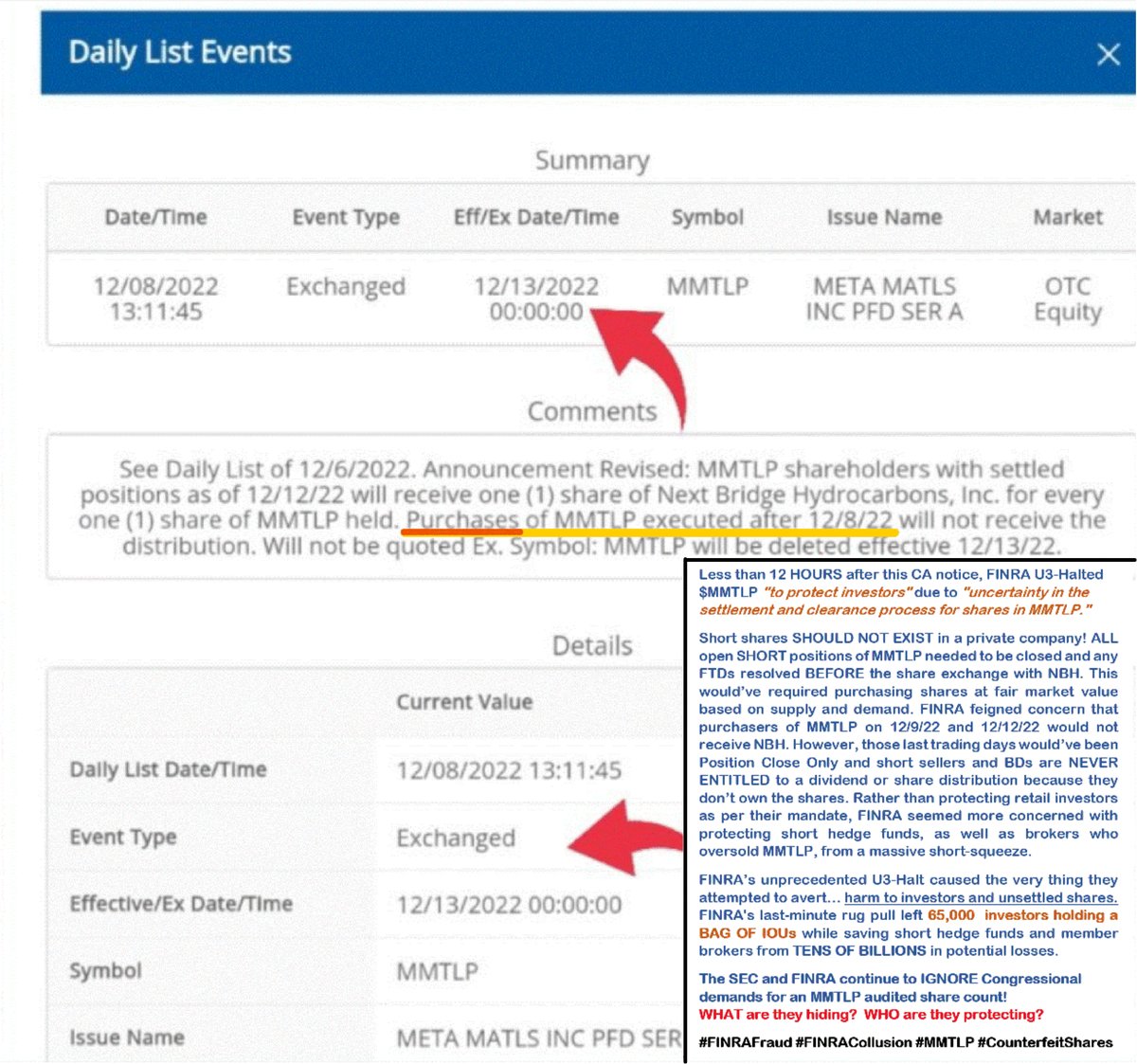Click the "Current Value" column header
This screenshot has height=1064, width=1137.
[464, 702]
